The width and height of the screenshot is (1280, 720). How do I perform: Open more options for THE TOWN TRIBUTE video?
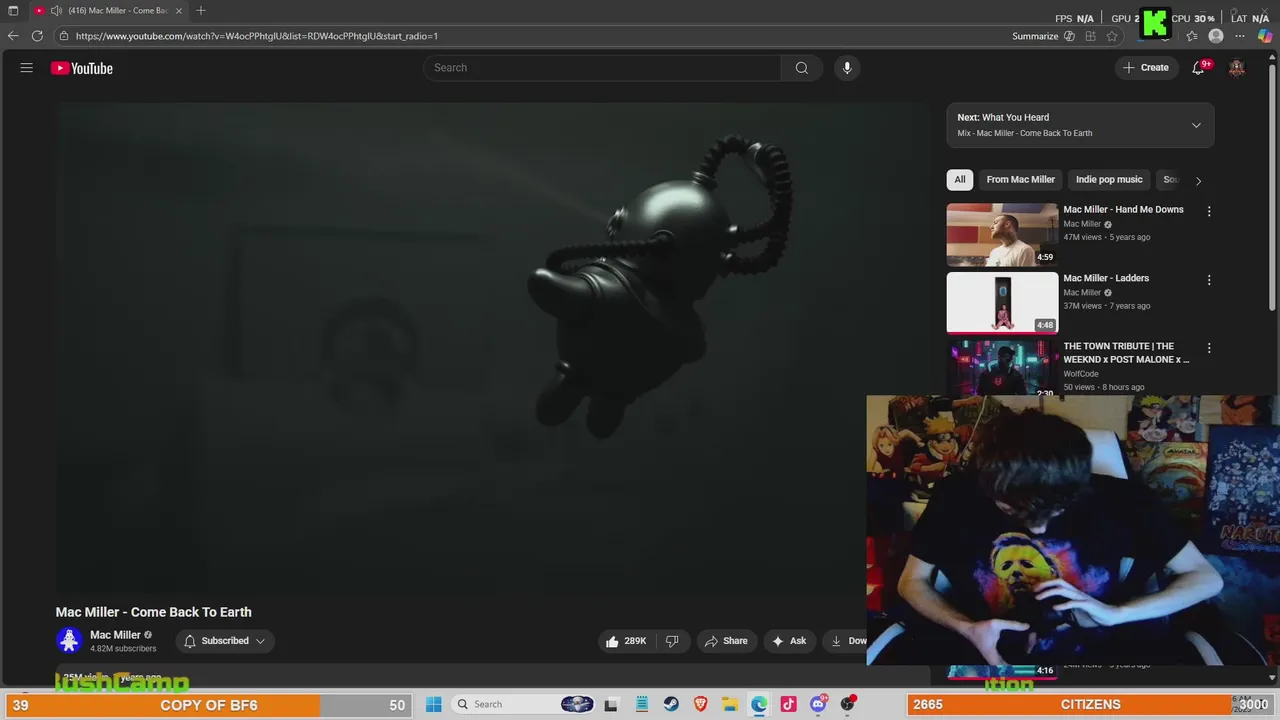click(x=1209, y=348)
